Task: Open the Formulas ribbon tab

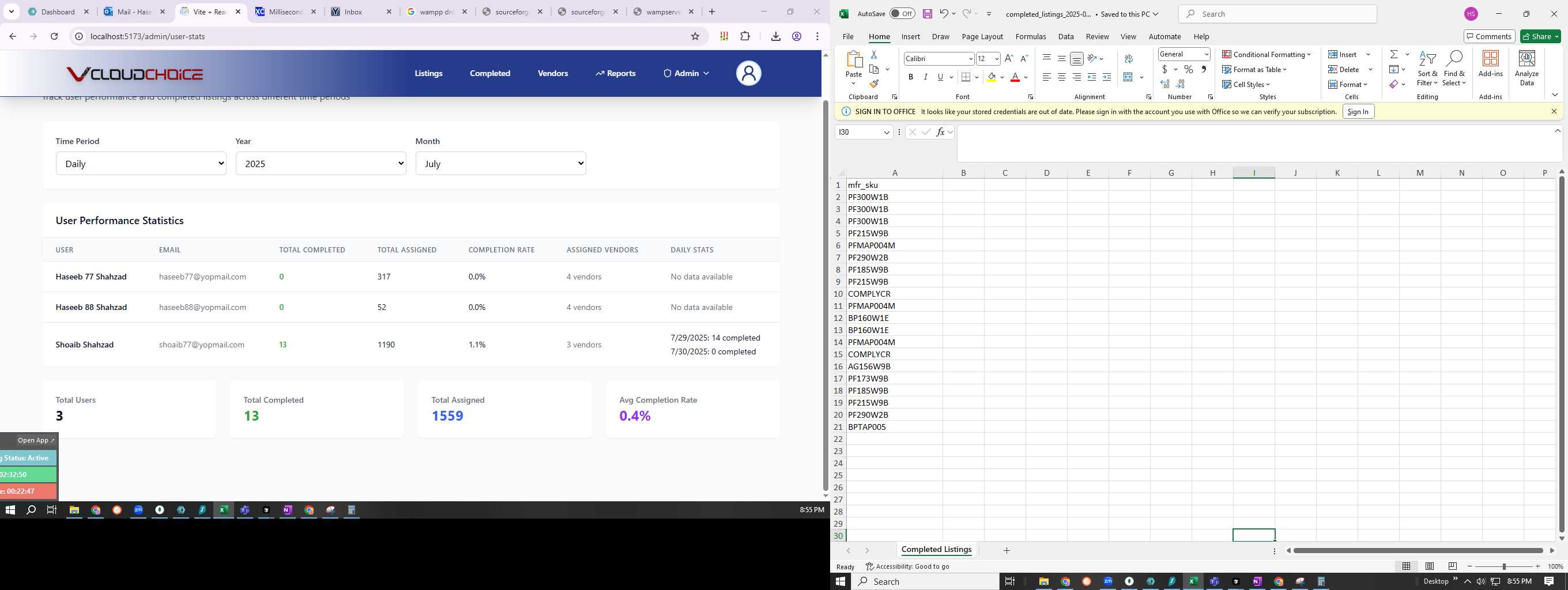Action: pos(1031,36)
